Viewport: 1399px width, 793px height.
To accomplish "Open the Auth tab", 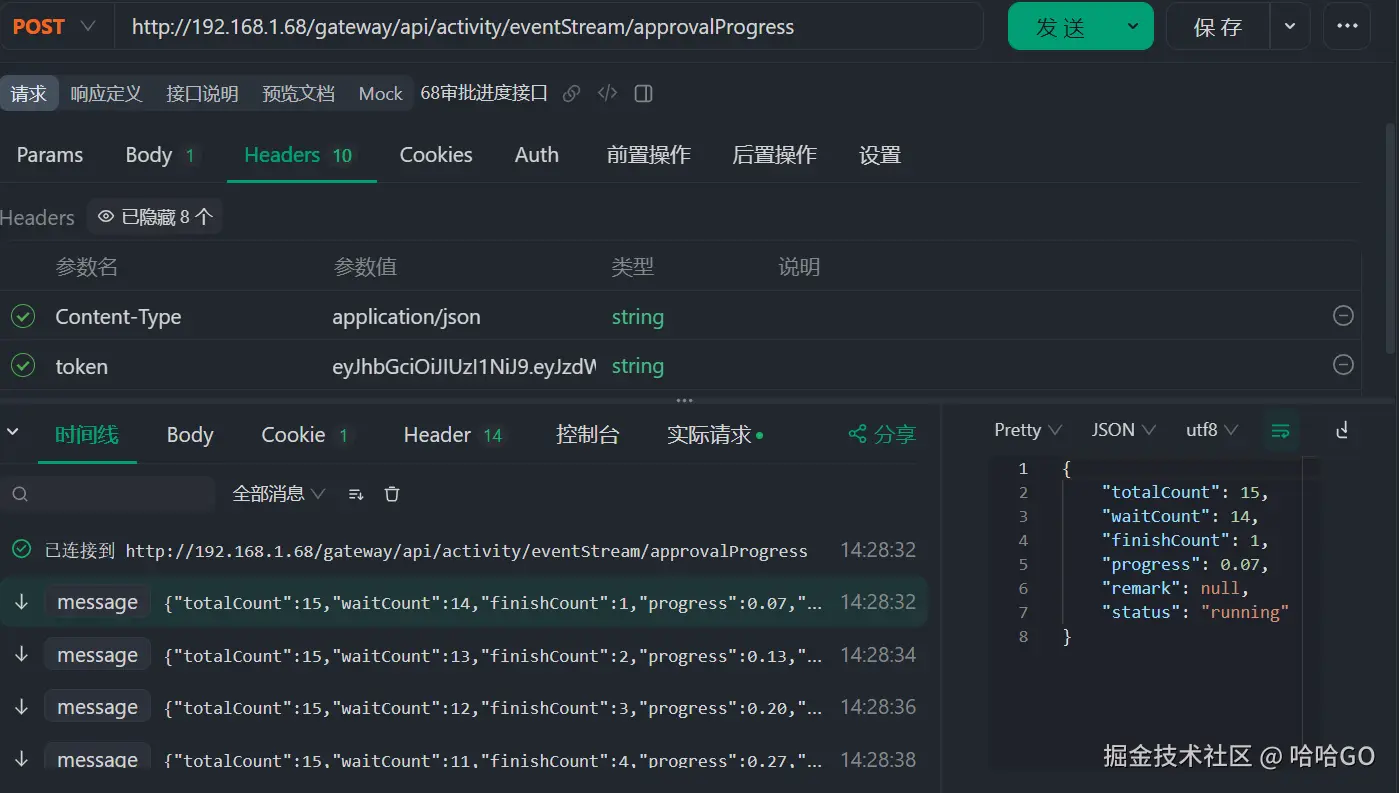I will pyautogui.click(x=537, y=155).
